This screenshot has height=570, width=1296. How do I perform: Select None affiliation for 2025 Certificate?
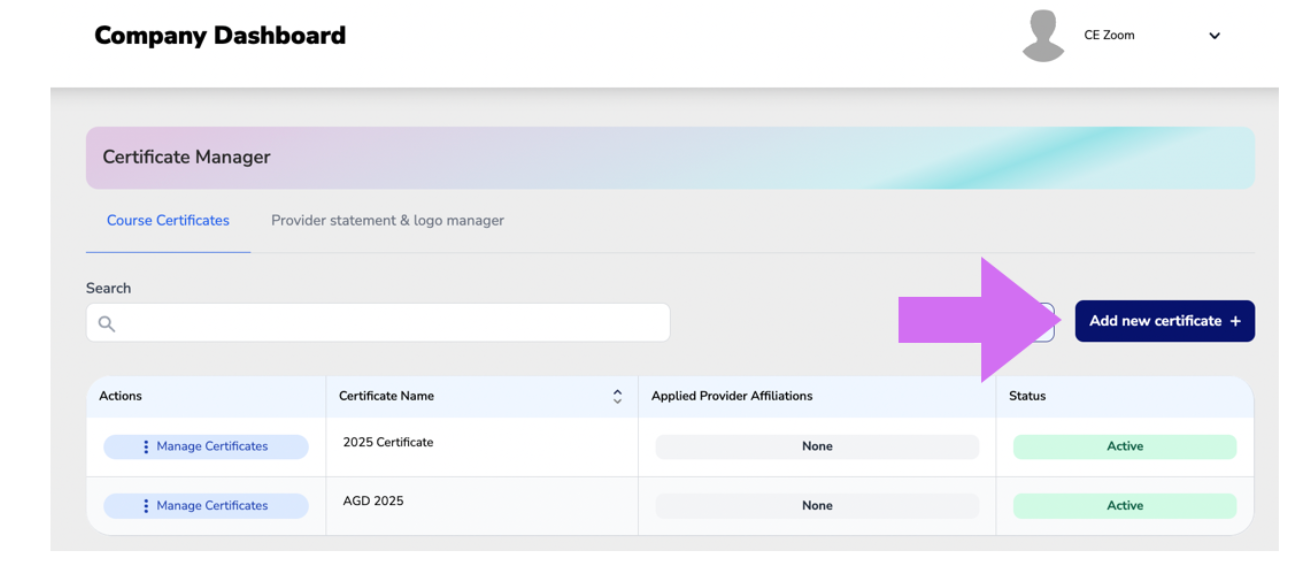[x=817, y=447]
